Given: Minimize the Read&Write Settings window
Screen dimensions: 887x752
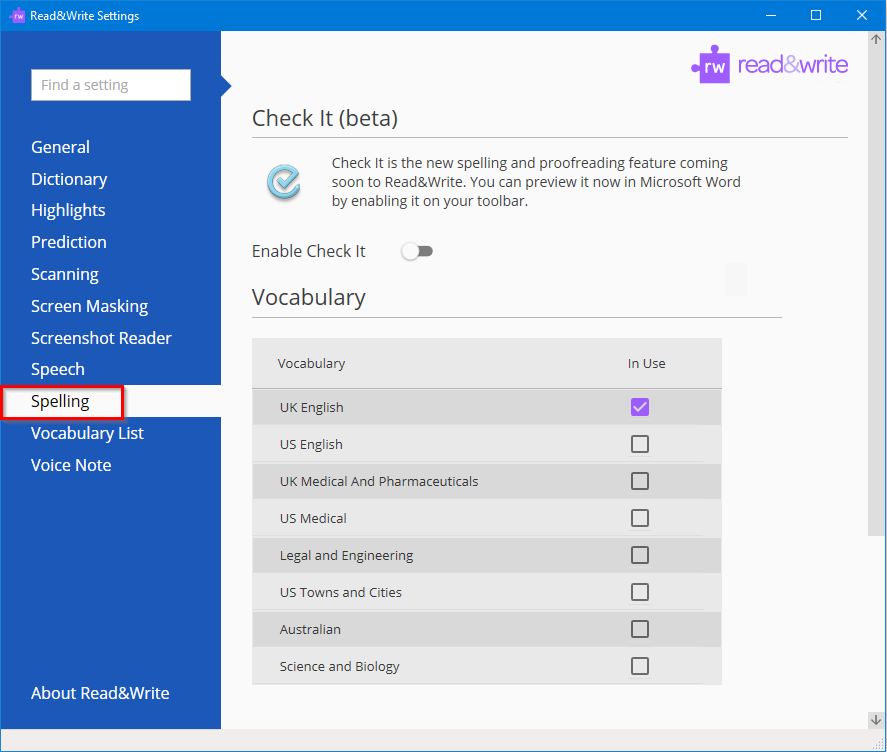Looking at the screenshot, I should point(770,15).
